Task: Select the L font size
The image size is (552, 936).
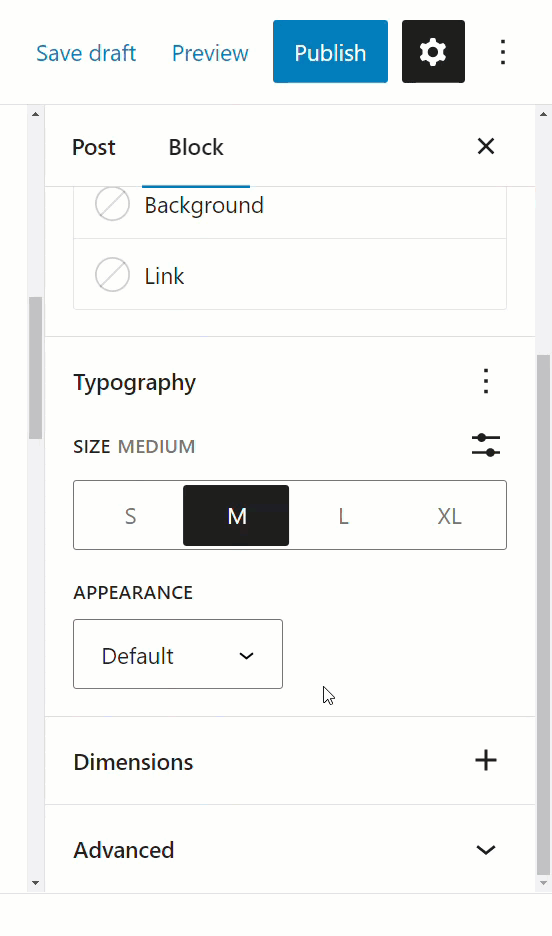Action: coord(343,515)
